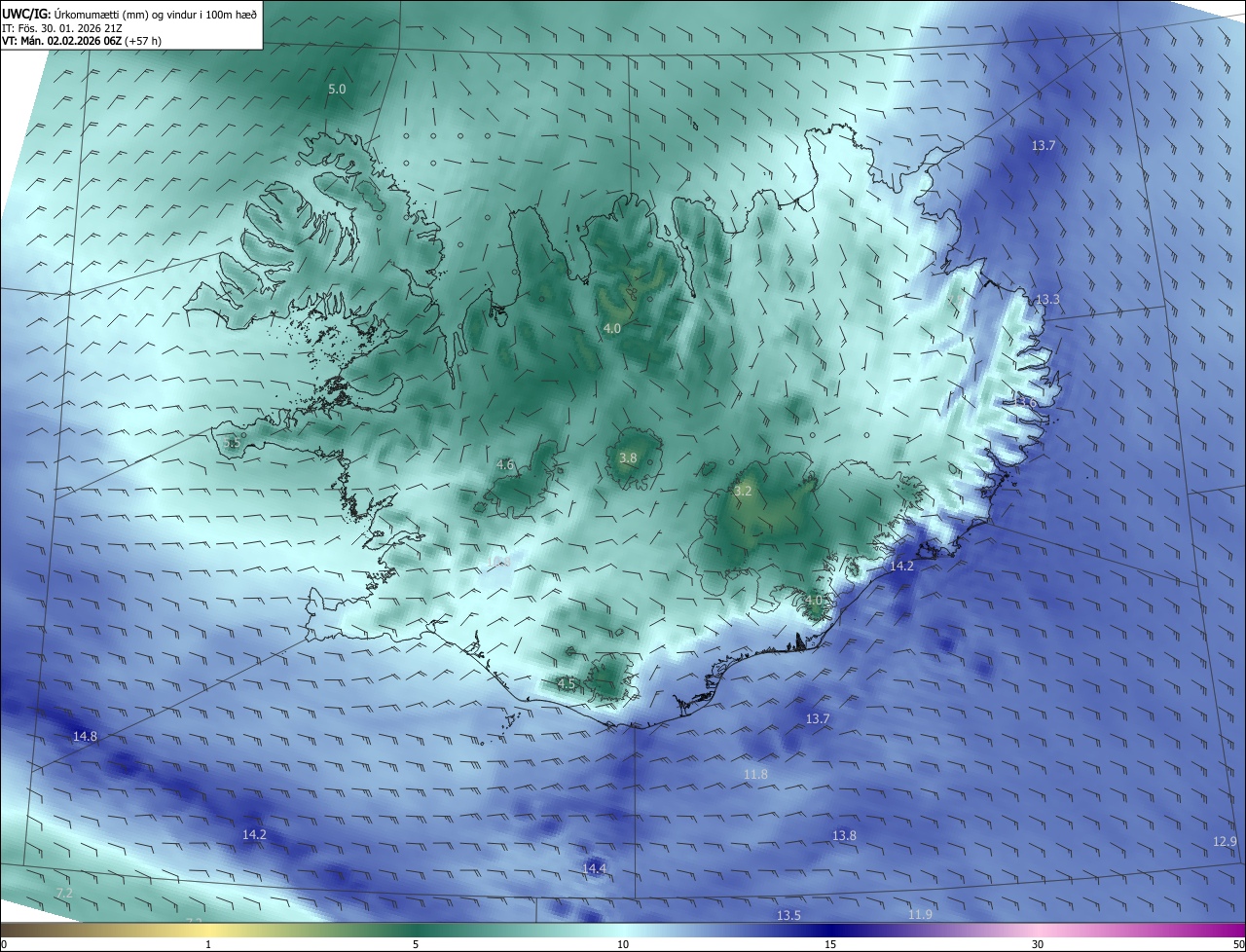Screen dimensions: 1246x952
Task: Click the 5.0 value label on the map
Action: [337, 89]
